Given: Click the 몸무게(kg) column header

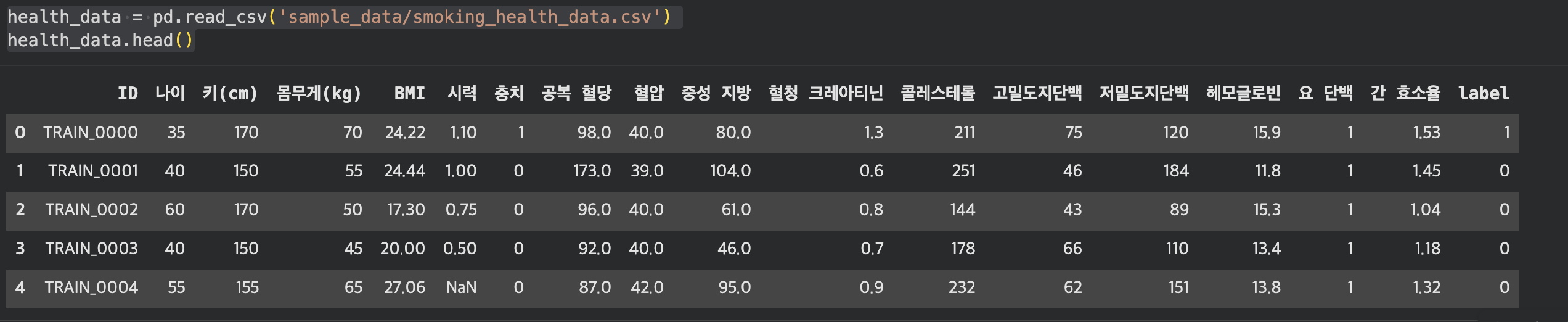Looking at the screenshot, I should [319, 93].
